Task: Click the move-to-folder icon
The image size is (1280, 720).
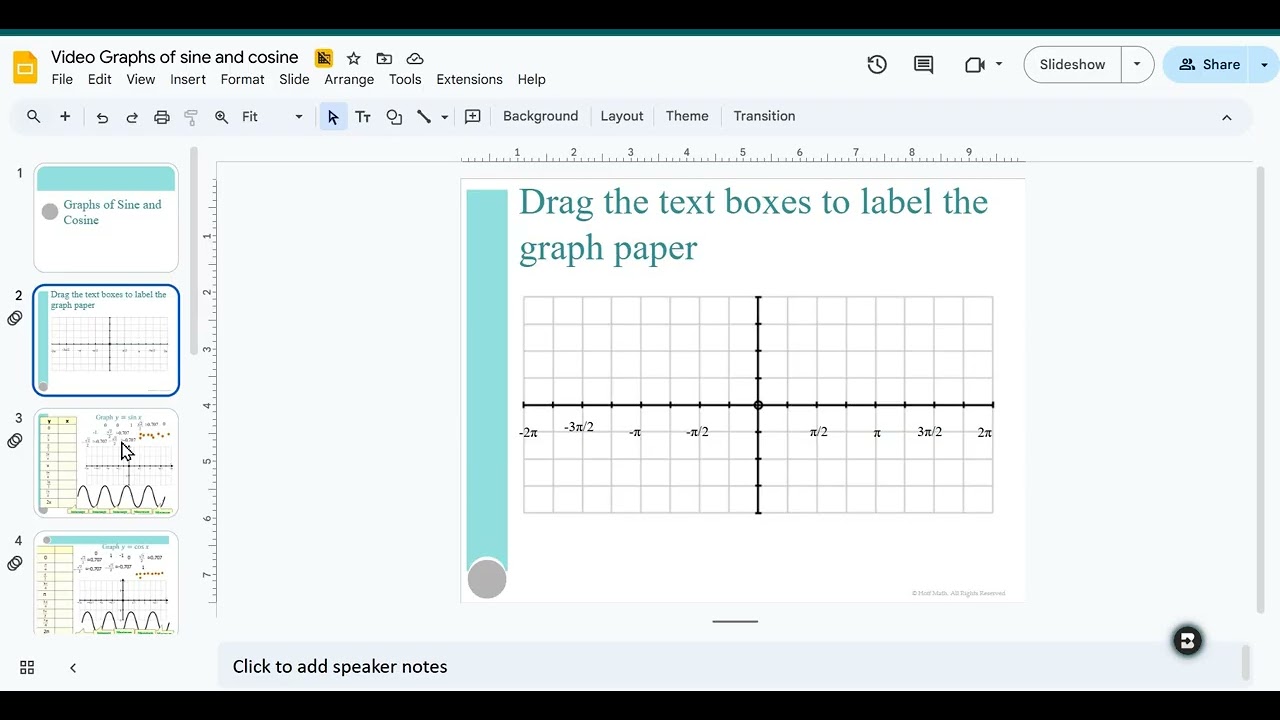Action: (x=384, y=58)
